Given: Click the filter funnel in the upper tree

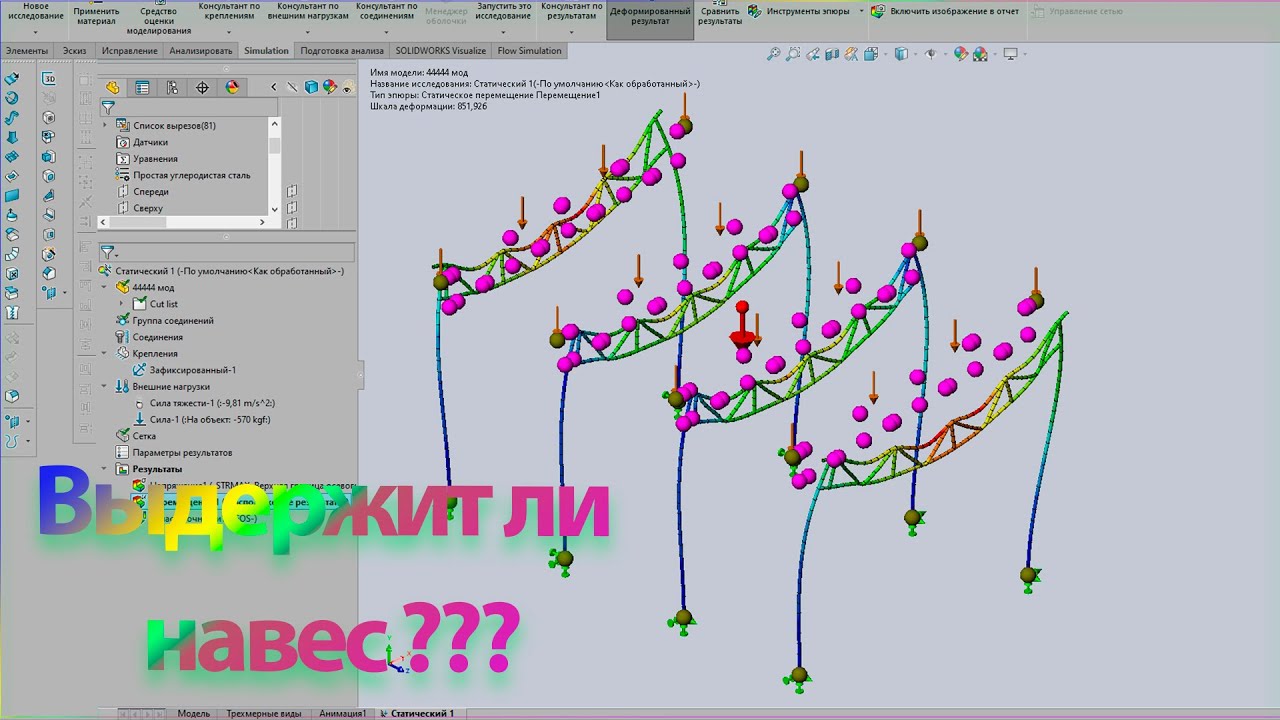Looking at the screenshot, I should 108,107.
